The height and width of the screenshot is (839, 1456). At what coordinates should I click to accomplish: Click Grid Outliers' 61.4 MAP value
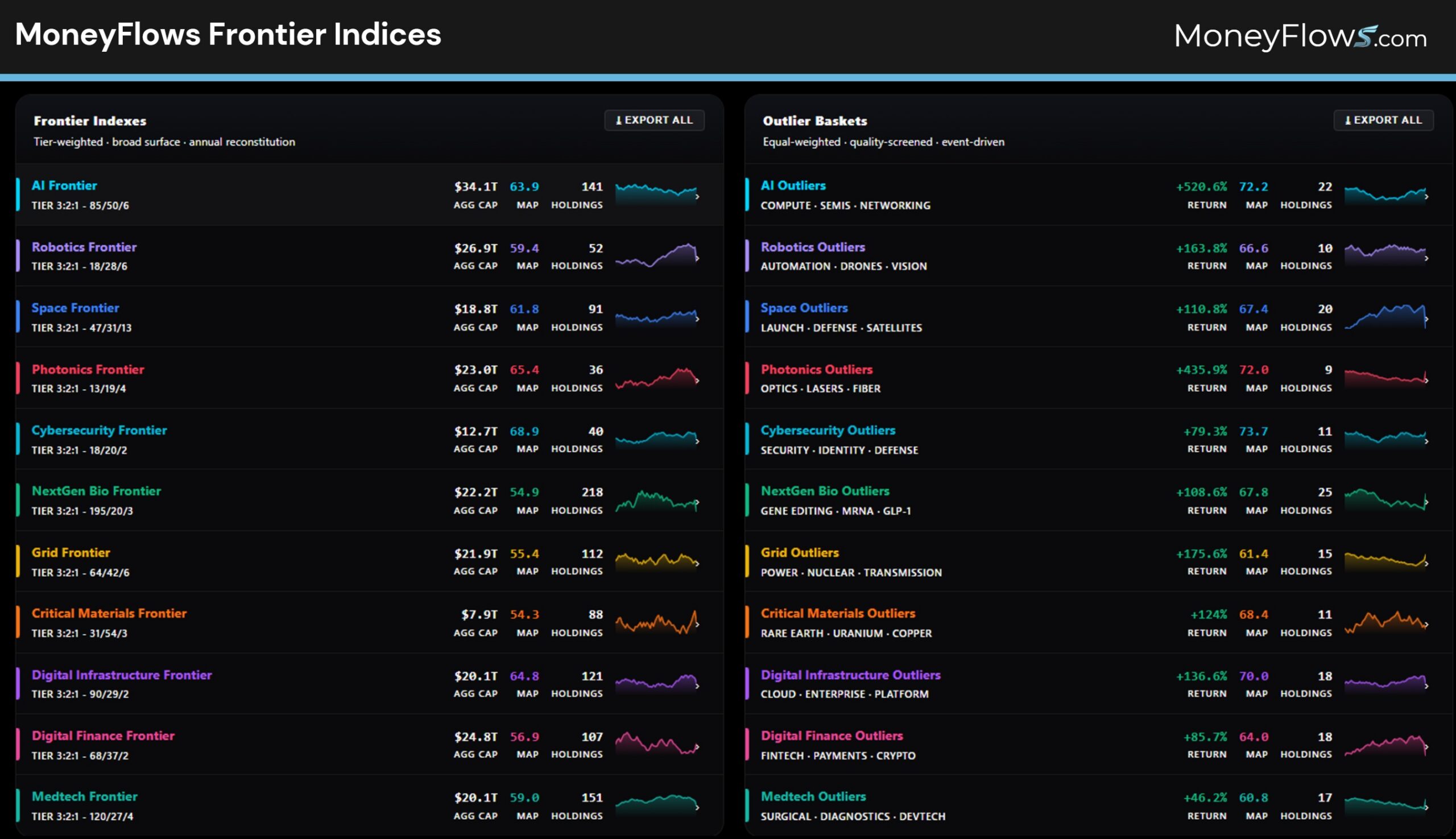pyautogui.click(x=1253, y=554)
